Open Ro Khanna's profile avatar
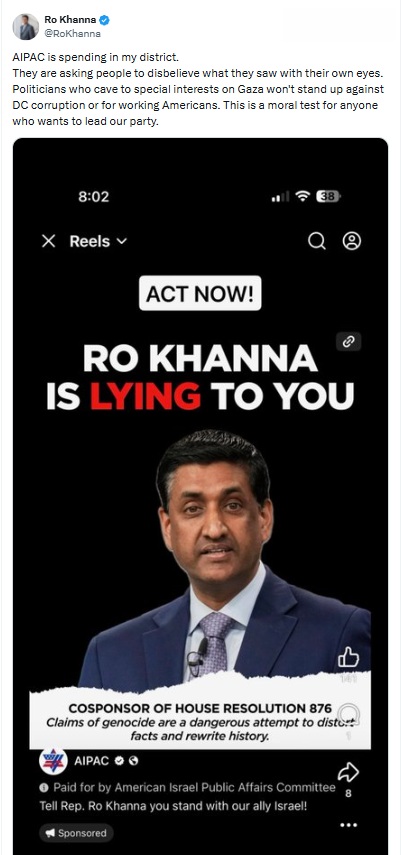This screenshot has height=855, width=401. 26,26
